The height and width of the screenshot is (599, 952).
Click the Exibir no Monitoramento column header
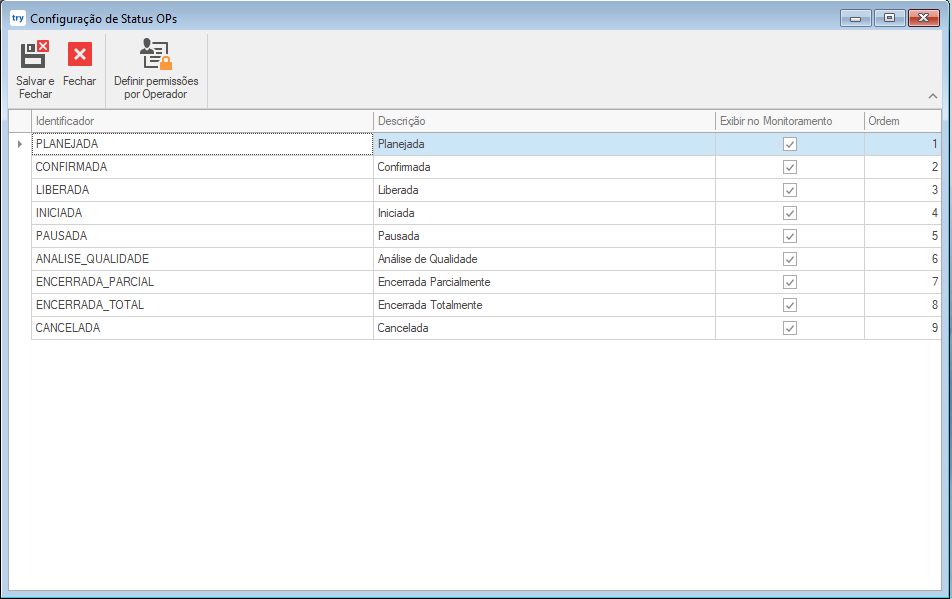pyautogui.click(x=789, y=121)
